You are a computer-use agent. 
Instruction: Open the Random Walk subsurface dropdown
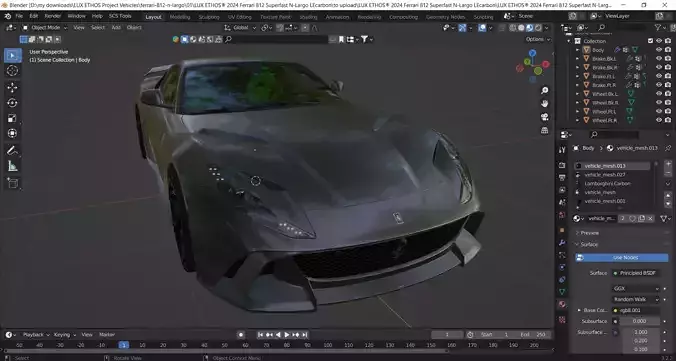(636, 299)
